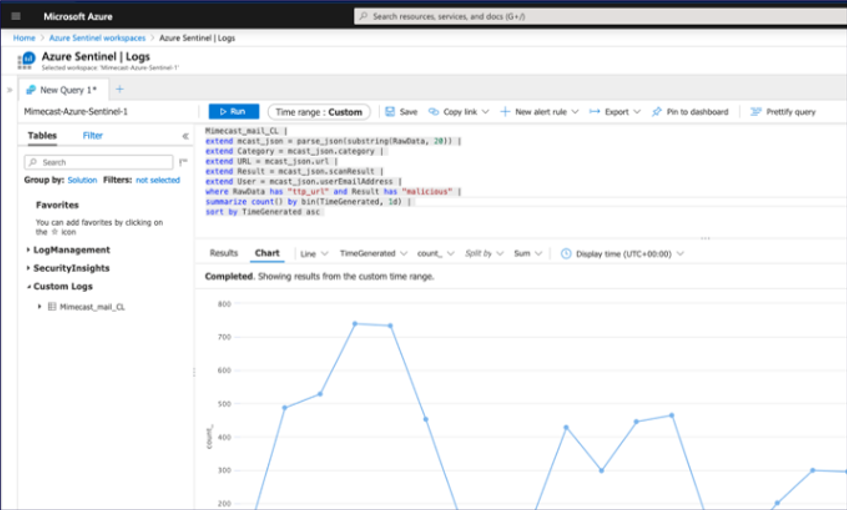
Task: Add a new query tab with plus icon
Action: click(119, 89)
